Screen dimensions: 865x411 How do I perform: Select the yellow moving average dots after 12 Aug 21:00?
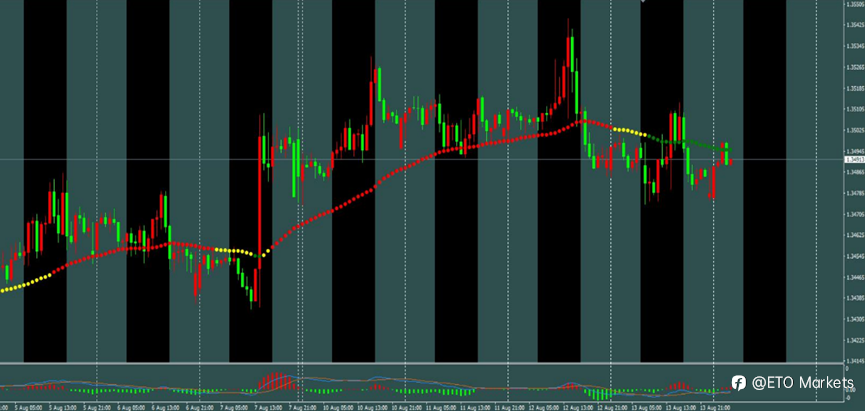click(629, 131)
